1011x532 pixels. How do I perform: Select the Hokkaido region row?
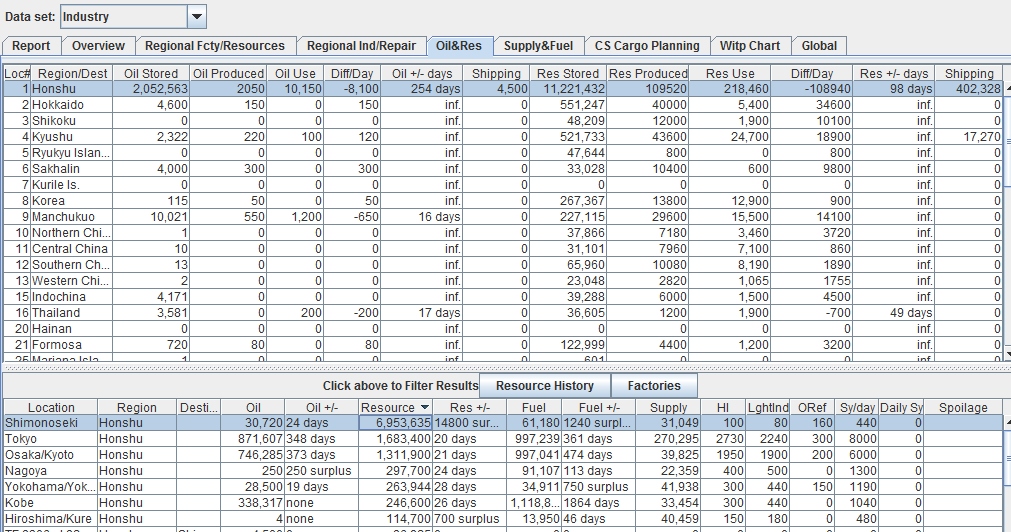(x=503, y=104)
